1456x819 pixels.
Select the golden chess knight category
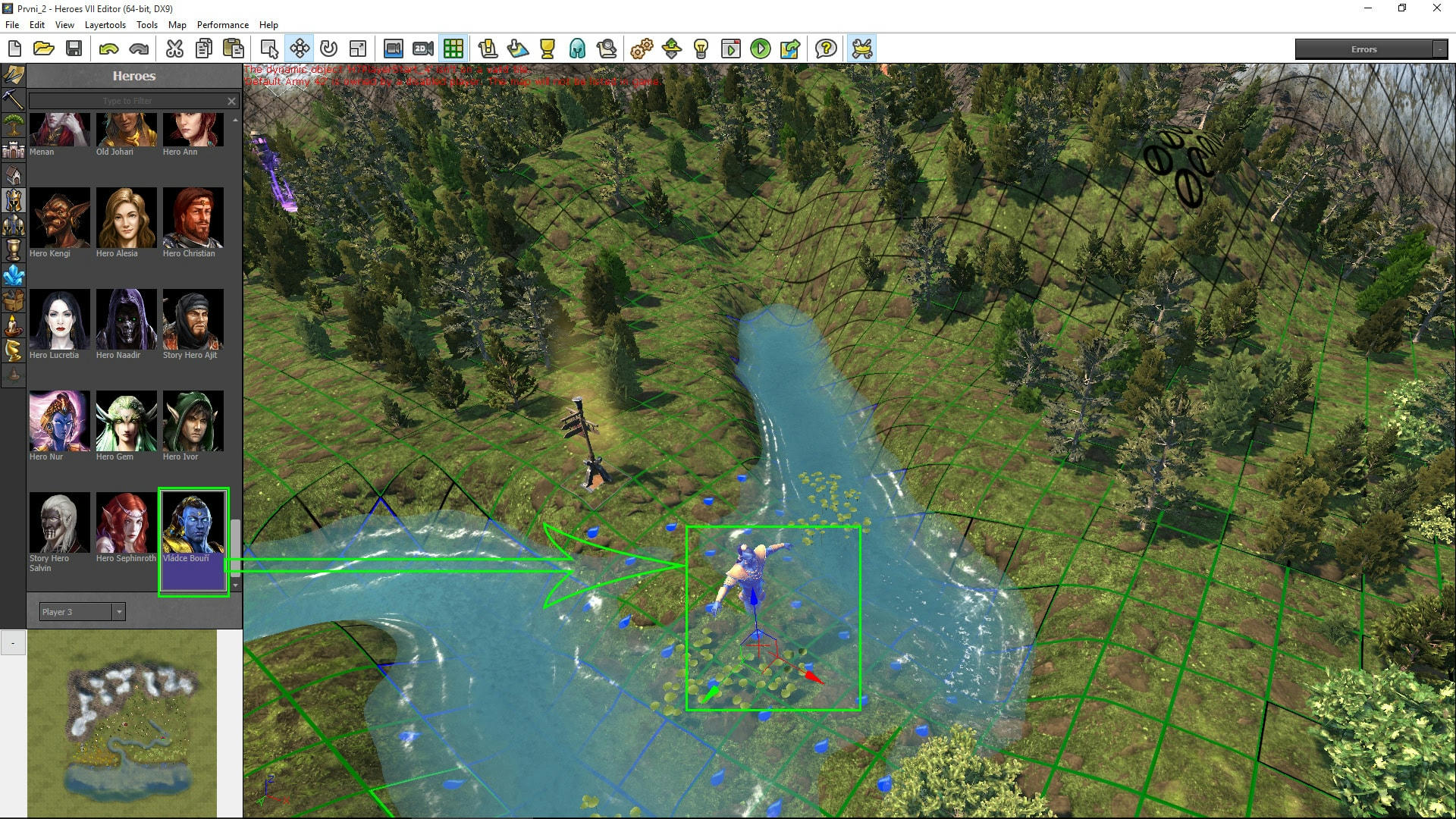click(x=14, y=350)
